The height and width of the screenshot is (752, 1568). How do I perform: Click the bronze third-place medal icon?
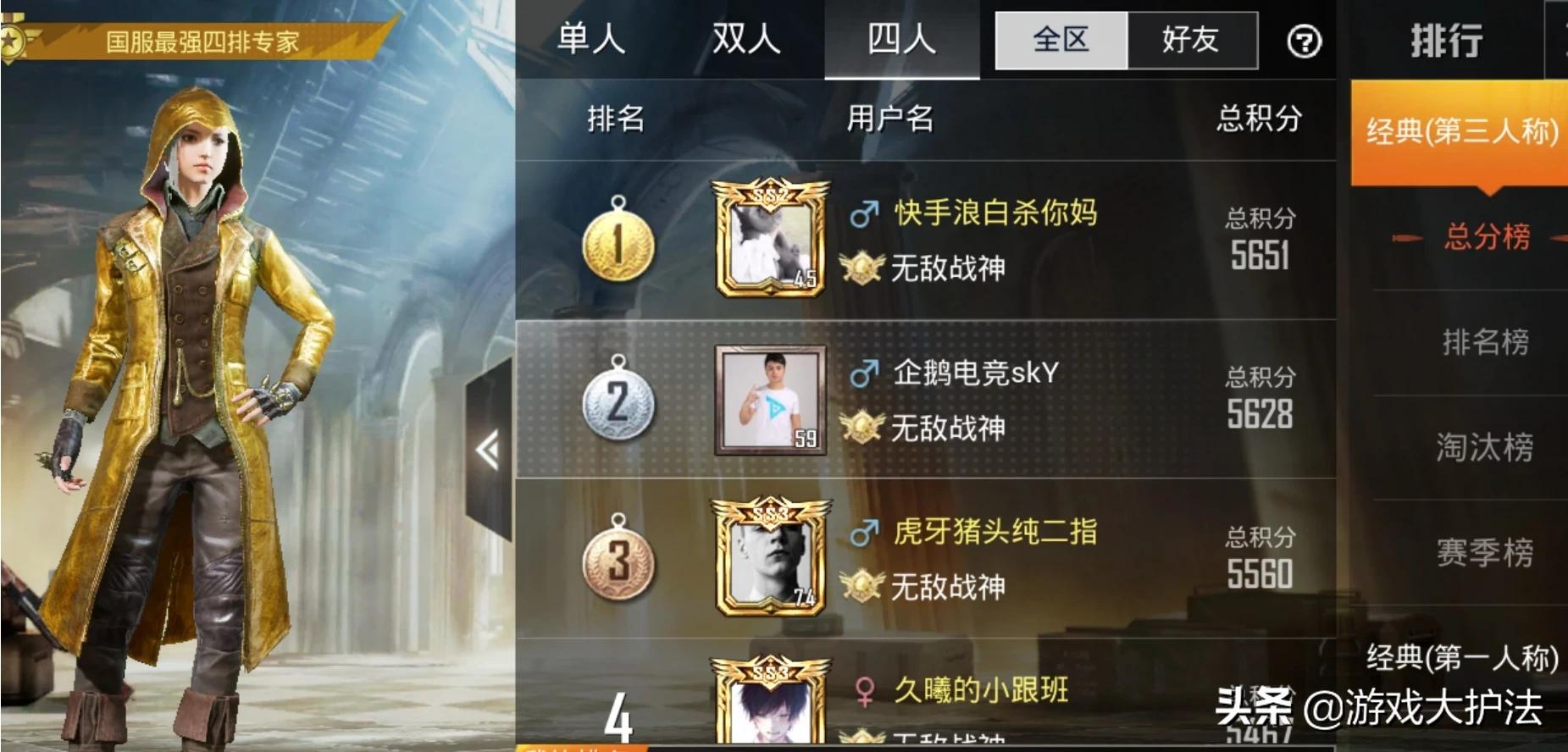pyautogui.click(x=618, y=558)
